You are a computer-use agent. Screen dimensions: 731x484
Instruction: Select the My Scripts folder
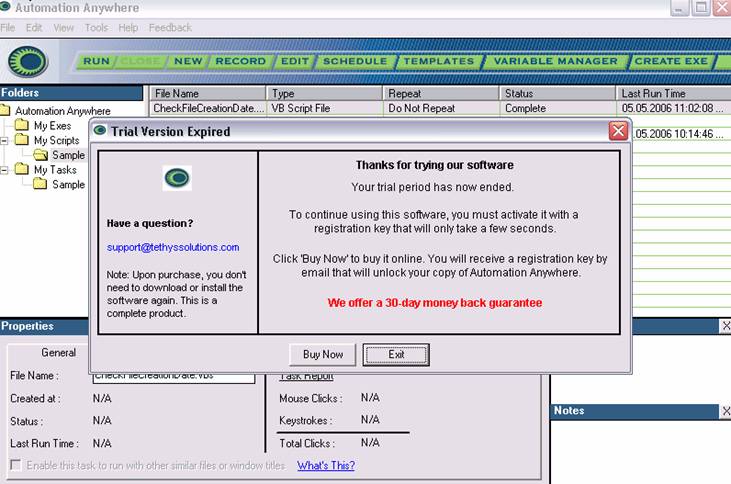point(56,140)
